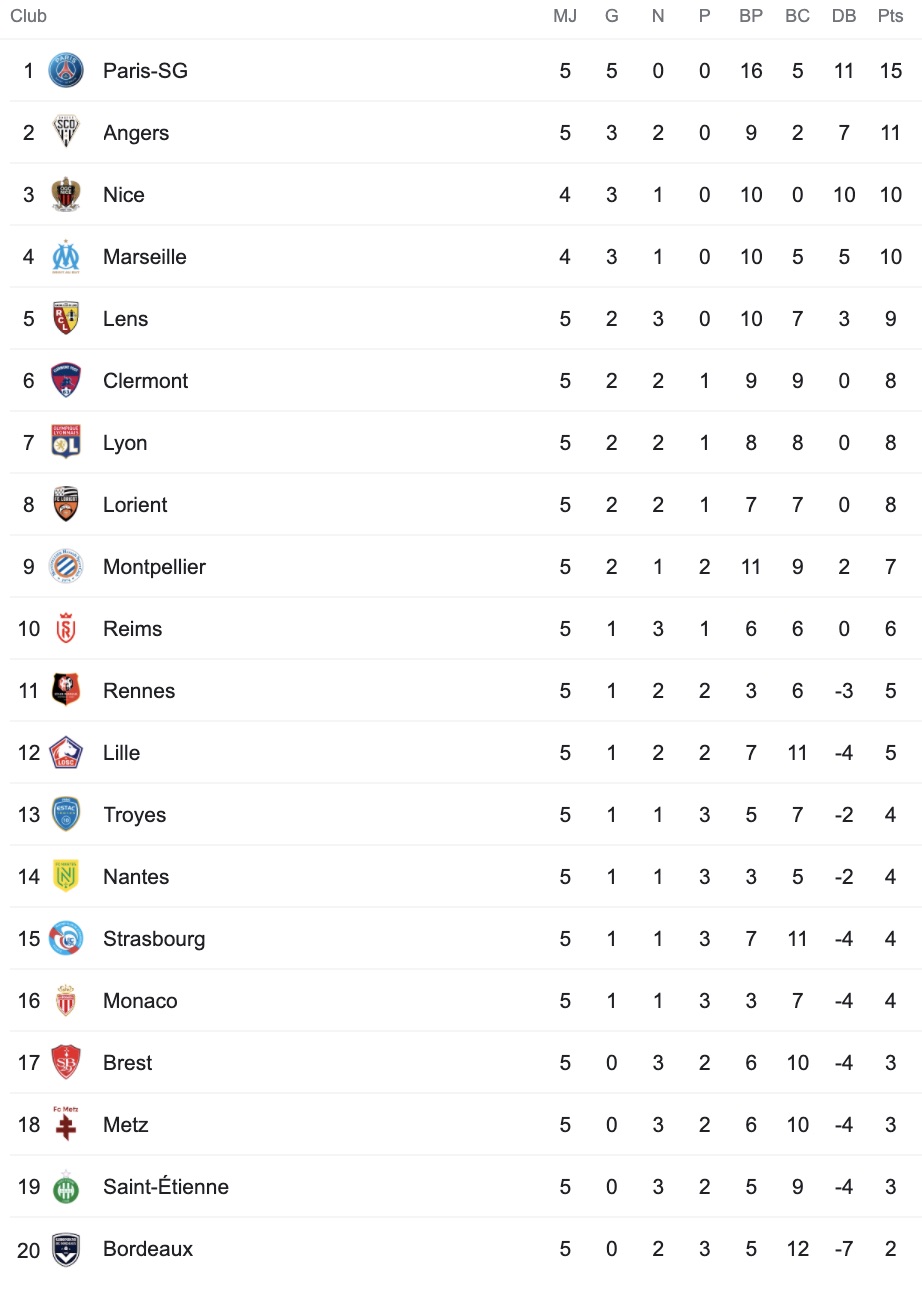
Task: Click the Rennes team name
Action: pyautogui.click(x=139, y=691)
